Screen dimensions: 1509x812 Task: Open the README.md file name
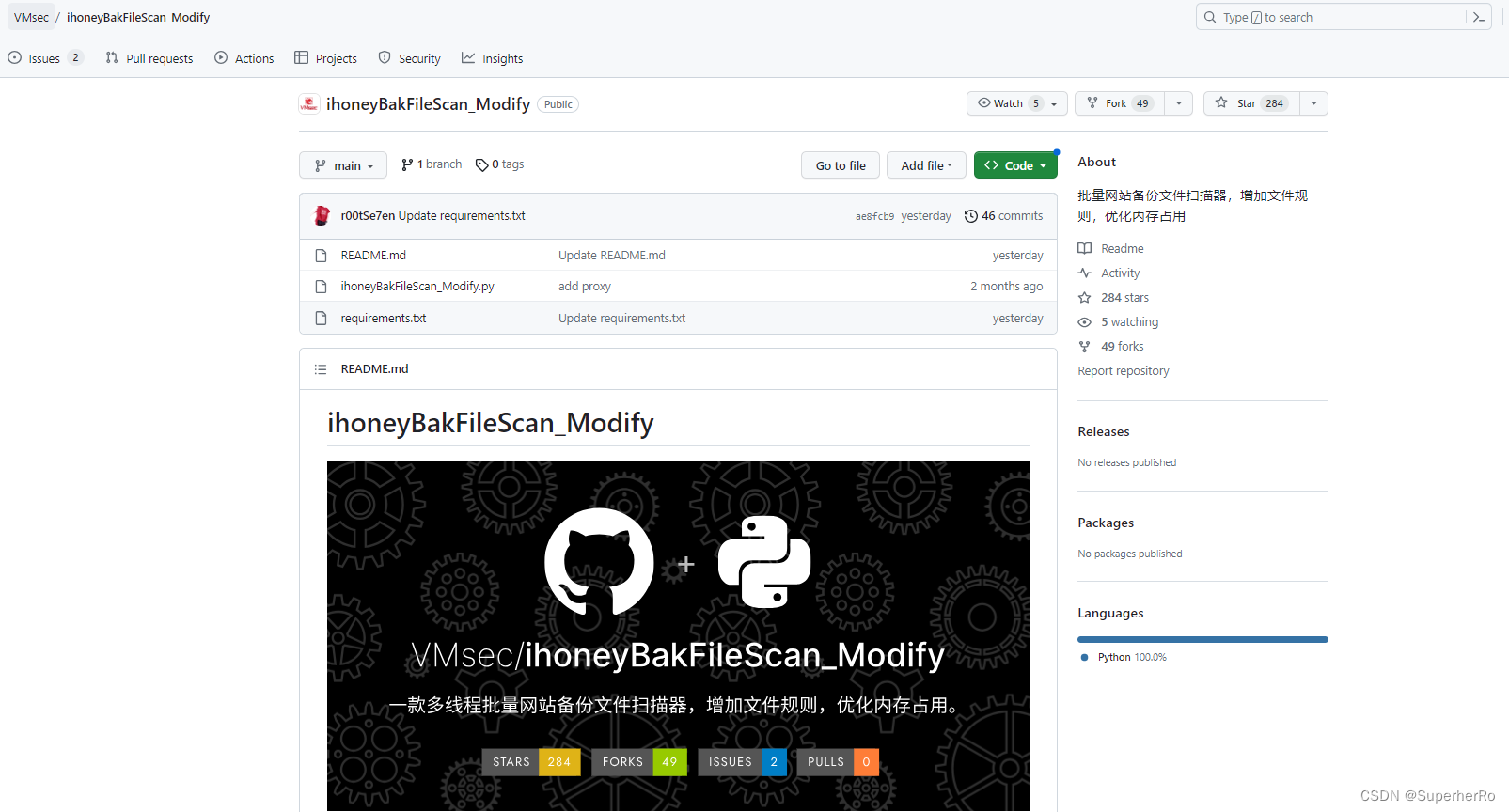(373, 256)
